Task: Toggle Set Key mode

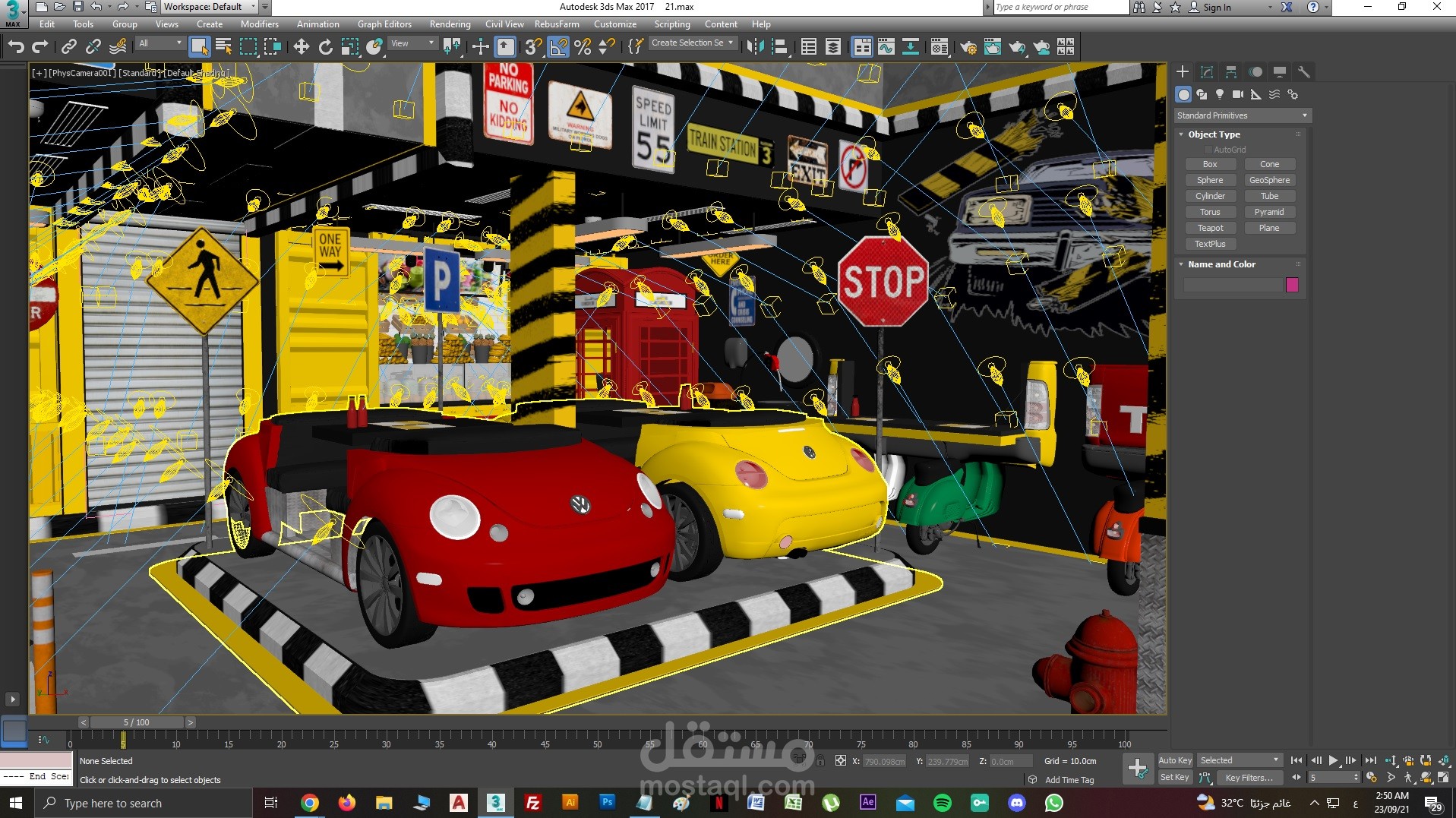Action: (1174, 777)
